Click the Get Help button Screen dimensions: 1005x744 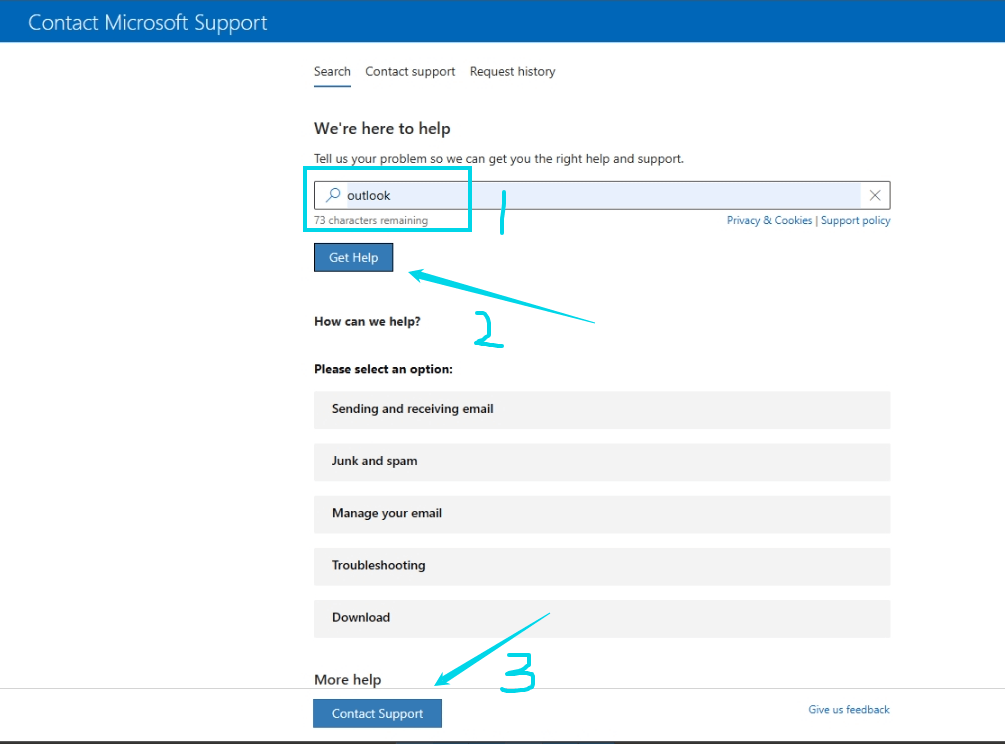(354, 258)
